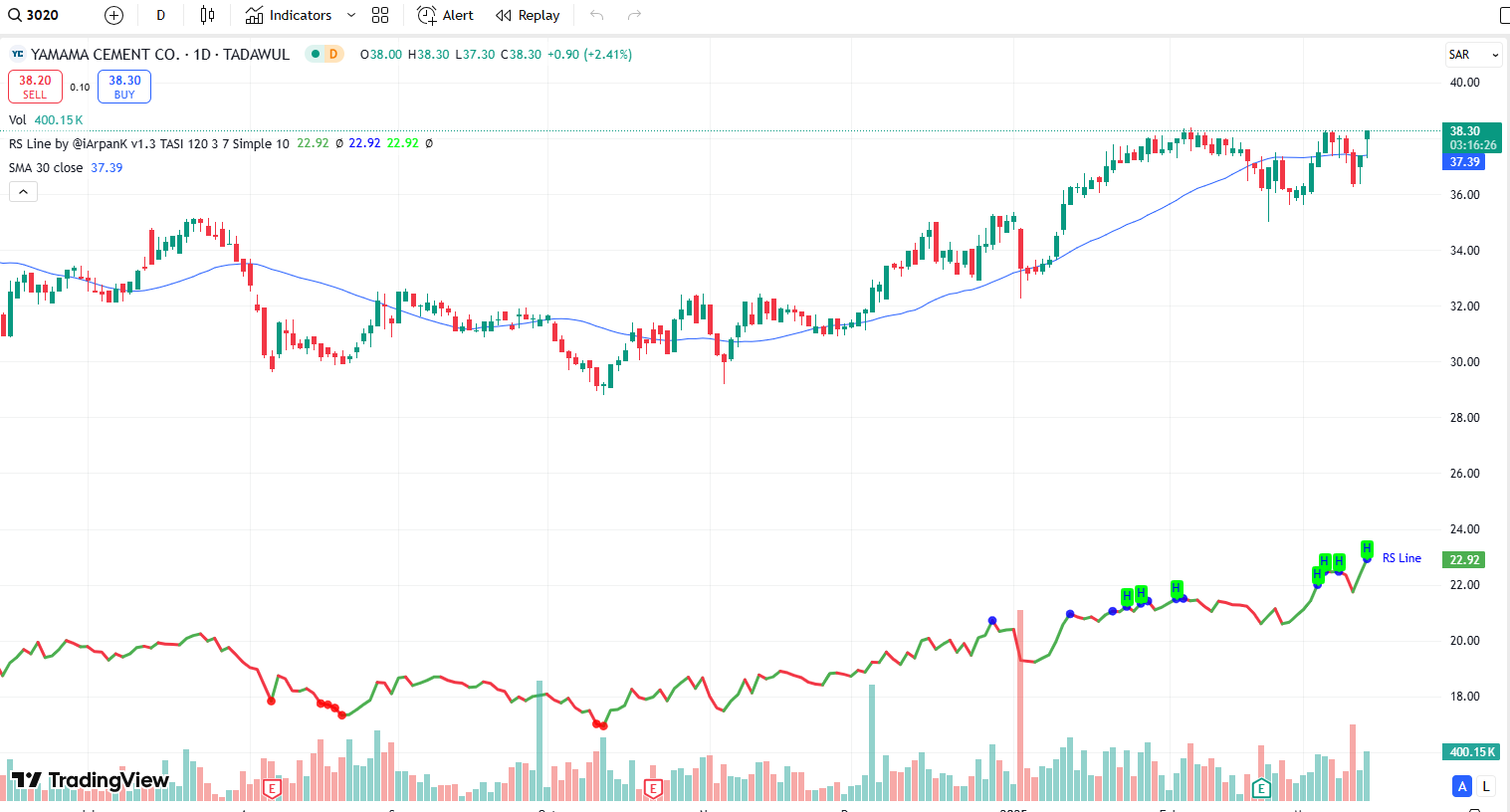Click the redo arrow icon
The image size is (1510, 812).
tap(634, 15)
